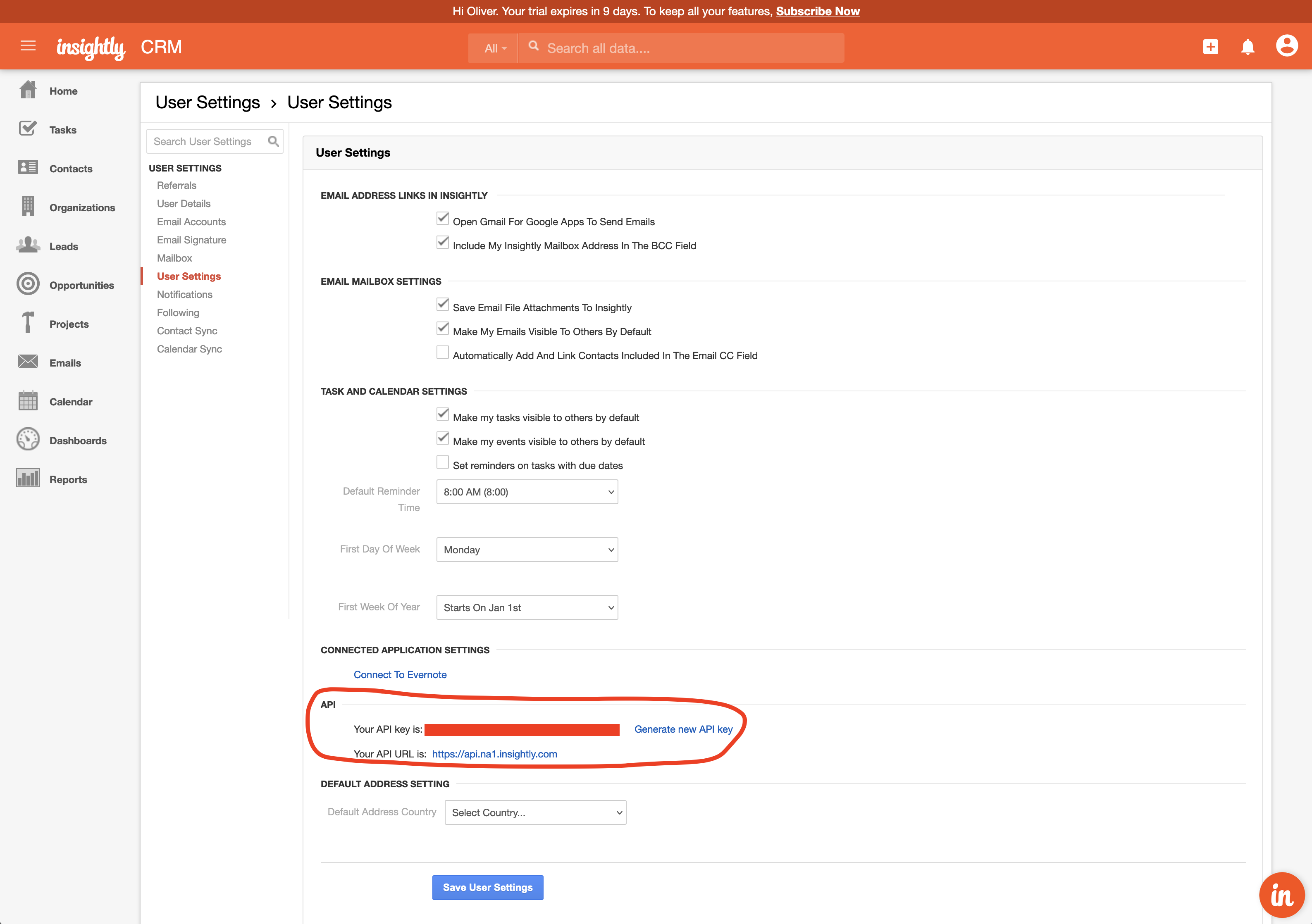The height and width of the screenshot is (924, 1312).
Task: Open the First Day Of Week dropdown
Action: [x=526, y=550]
